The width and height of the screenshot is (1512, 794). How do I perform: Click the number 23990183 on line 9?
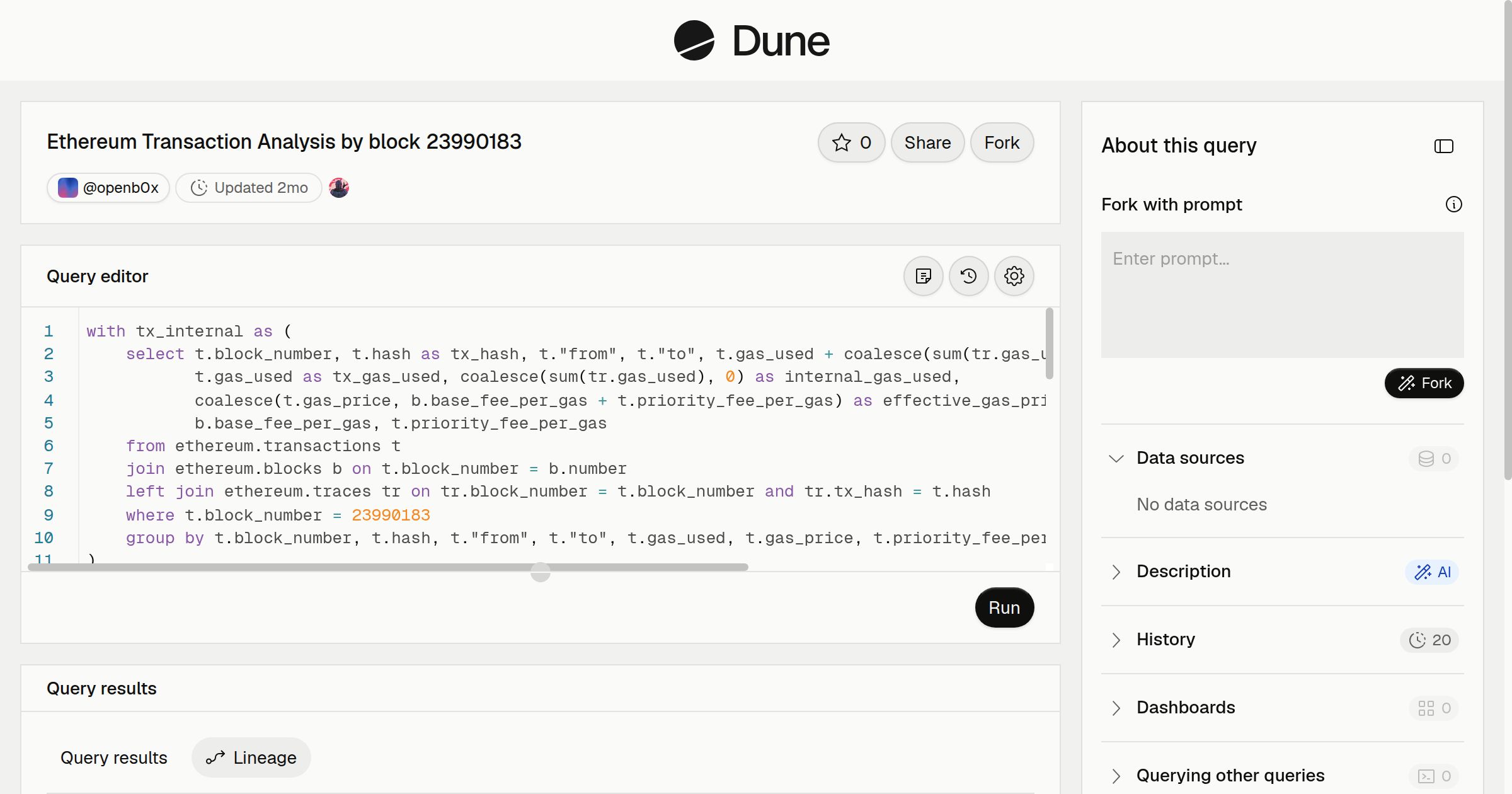[x=391, y=515]
